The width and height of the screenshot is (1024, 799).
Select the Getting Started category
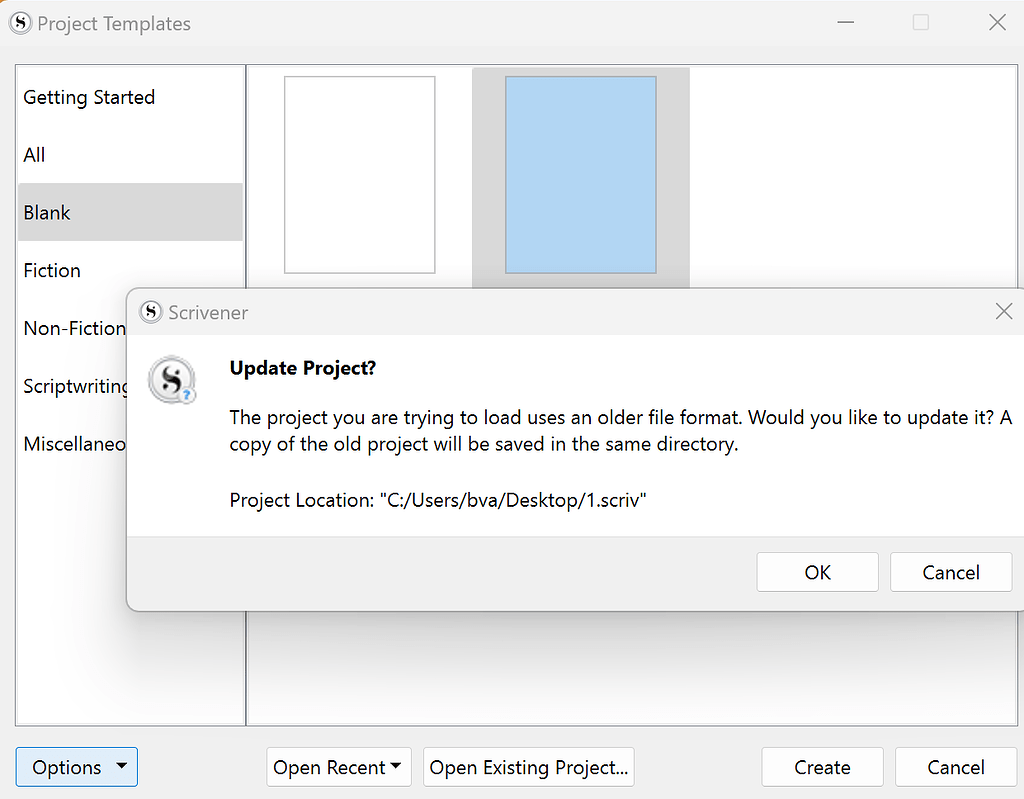pos(89,97)
